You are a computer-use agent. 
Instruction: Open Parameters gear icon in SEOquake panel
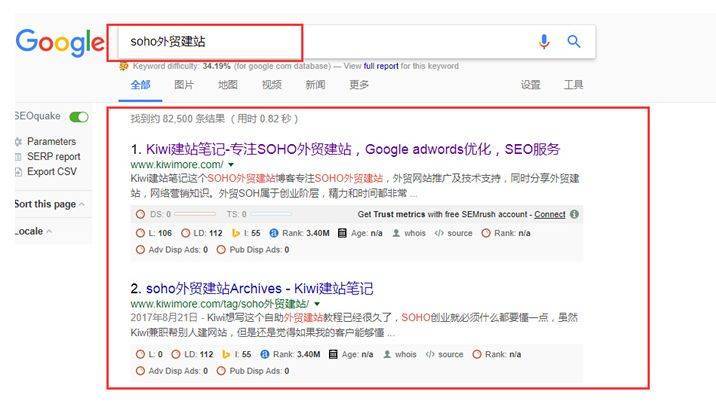tap(18, 142)
